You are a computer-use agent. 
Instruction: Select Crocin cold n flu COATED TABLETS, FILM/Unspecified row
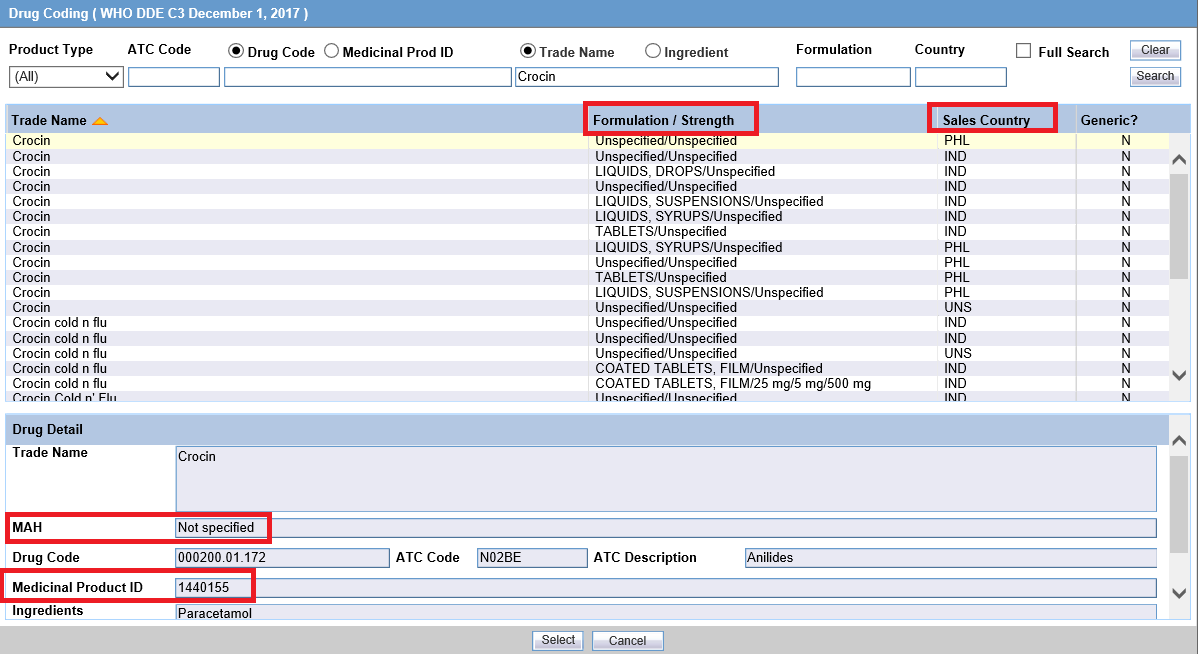pyautogui.click(x=588, y=368)
